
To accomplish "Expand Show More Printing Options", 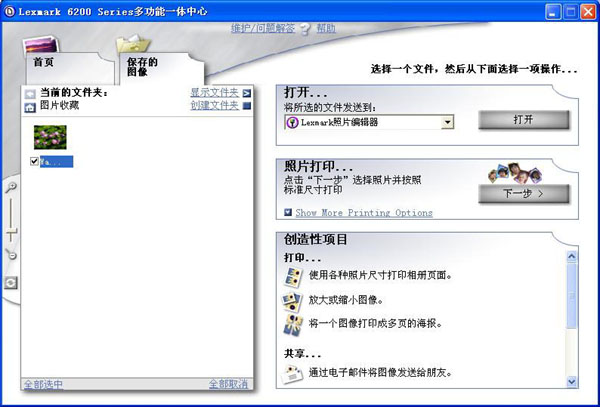I will pos(363,213).
